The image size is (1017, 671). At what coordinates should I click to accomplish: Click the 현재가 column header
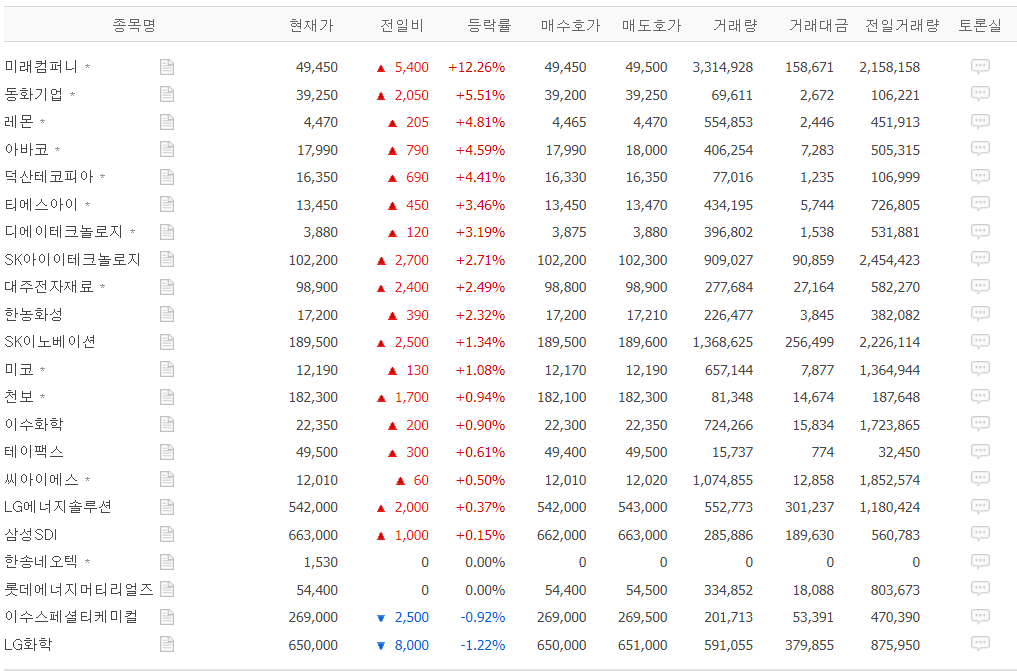click(311, 25)
